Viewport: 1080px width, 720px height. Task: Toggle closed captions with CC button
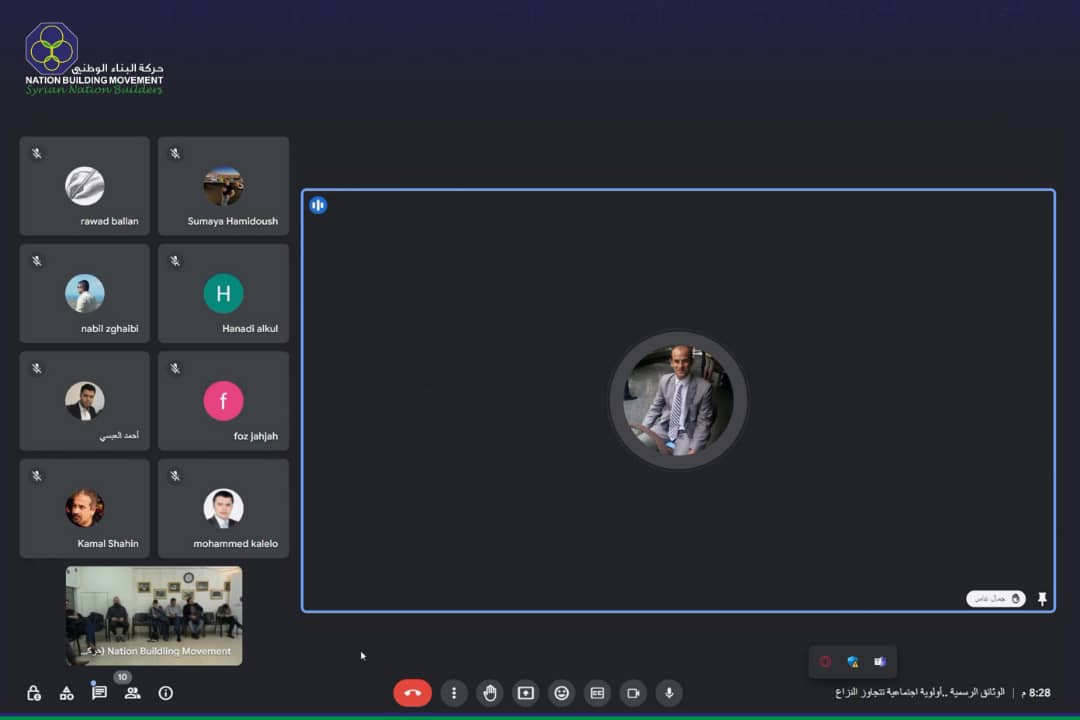(x=597, y=693)
